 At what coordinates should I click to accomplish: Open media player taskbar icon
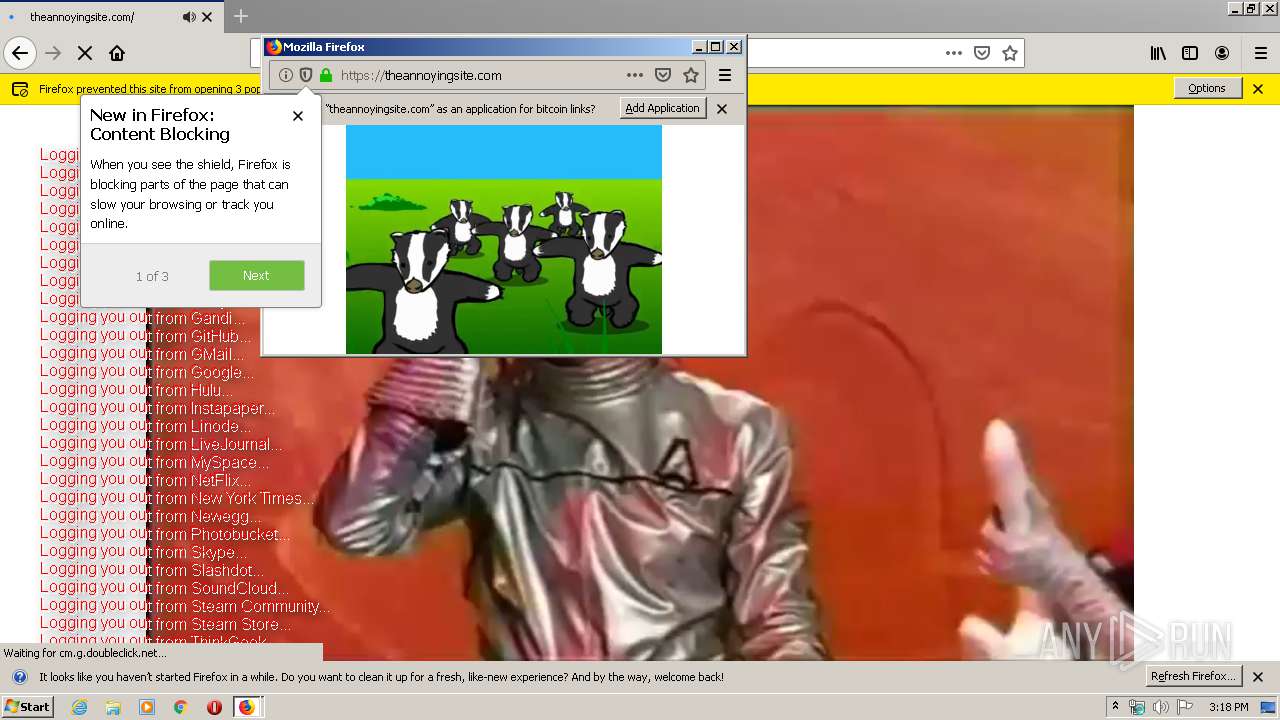(147, 707)
